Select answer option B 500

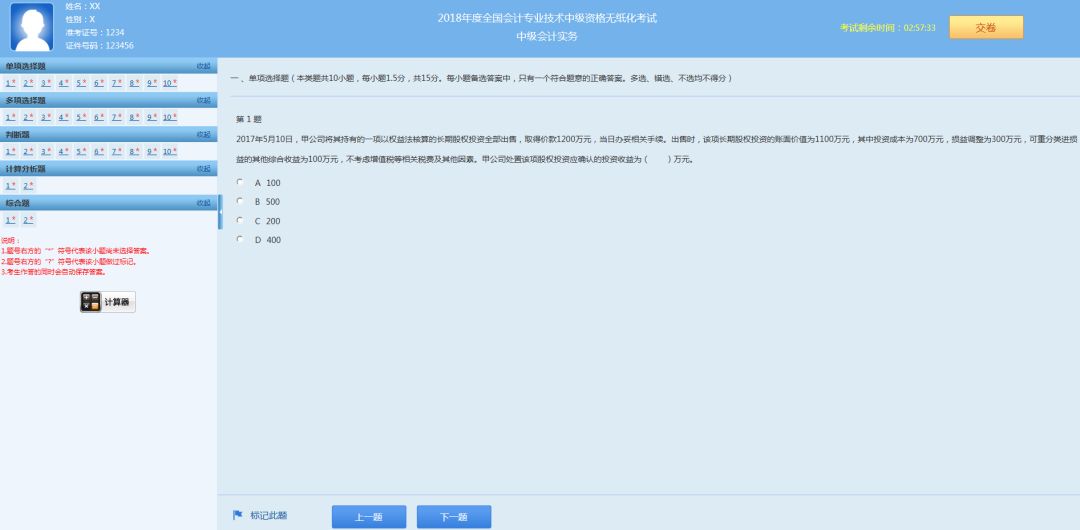(240, 201)
